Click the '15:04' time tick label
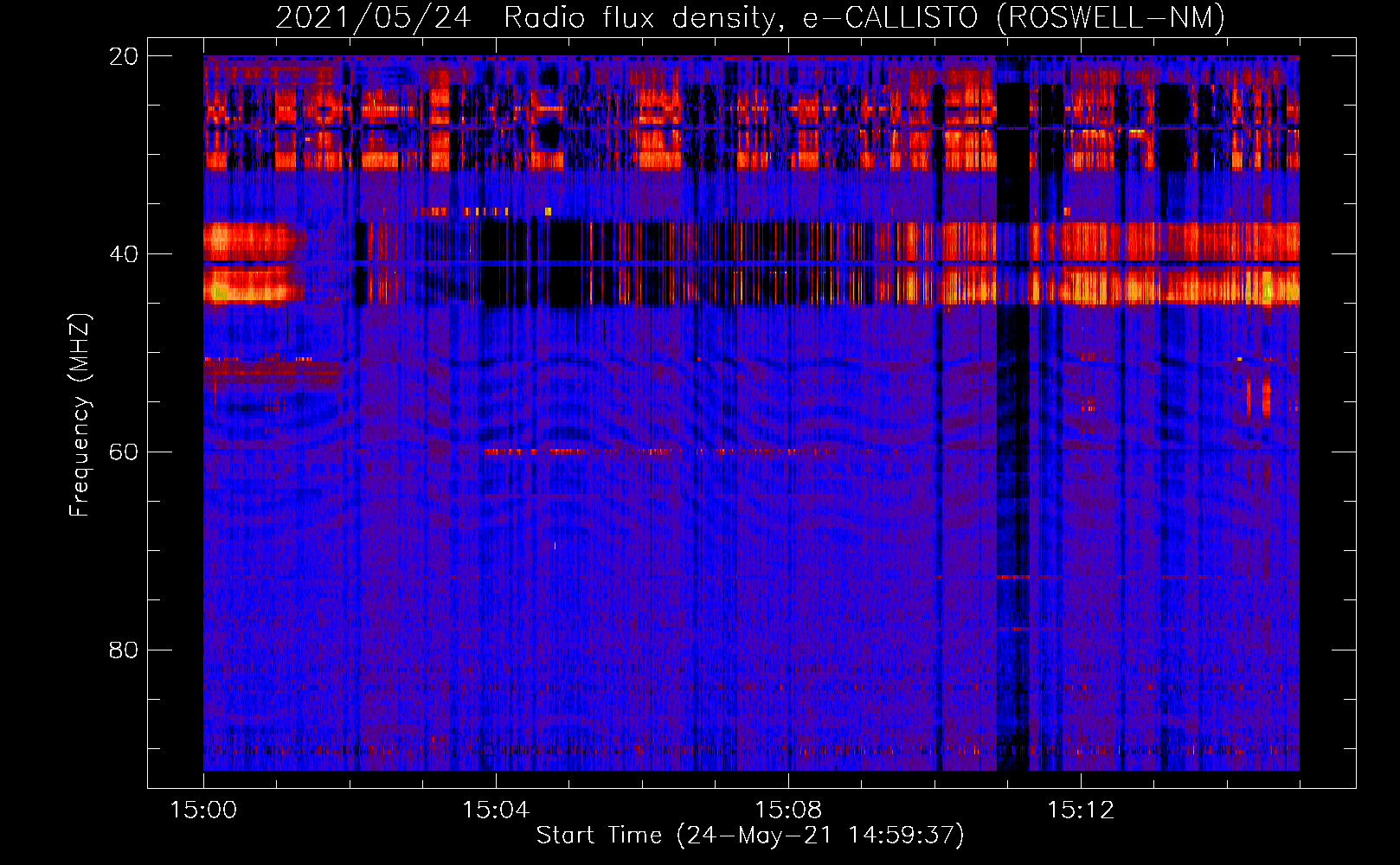 click(x=496, y=811)
